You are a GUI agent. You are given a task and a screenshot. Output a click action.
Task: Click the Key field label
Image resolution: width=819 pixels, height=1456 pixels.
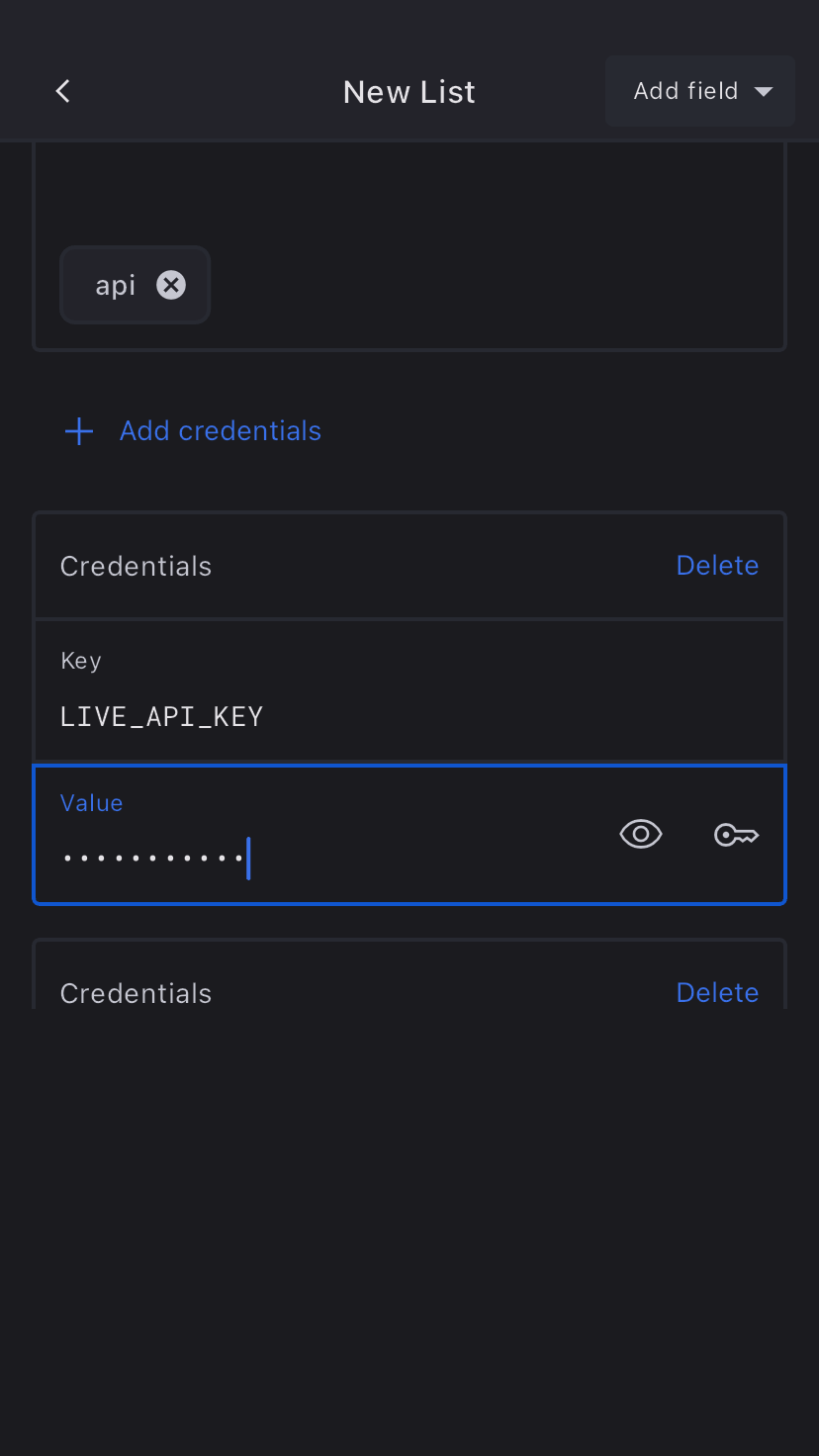[x=81, y=661]
